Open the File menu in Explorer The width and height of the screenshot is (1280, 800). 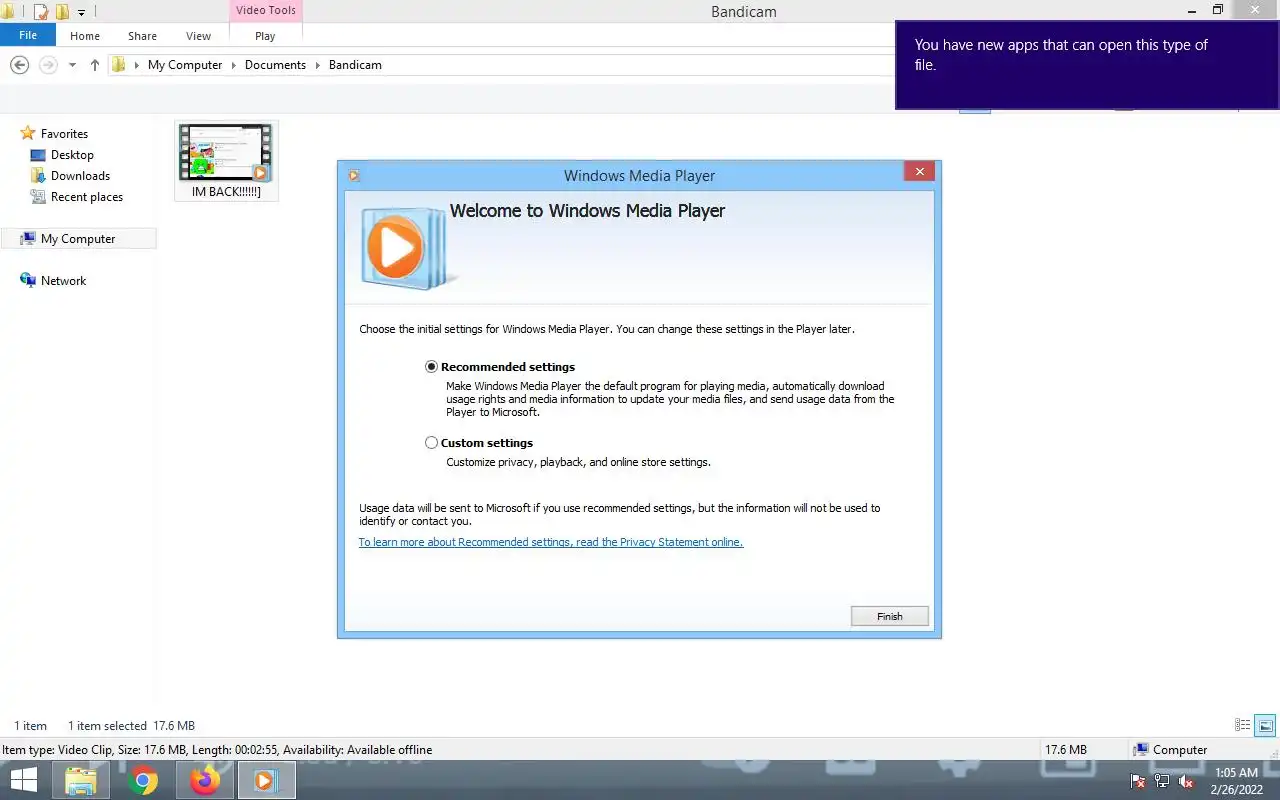pos(28,35)
